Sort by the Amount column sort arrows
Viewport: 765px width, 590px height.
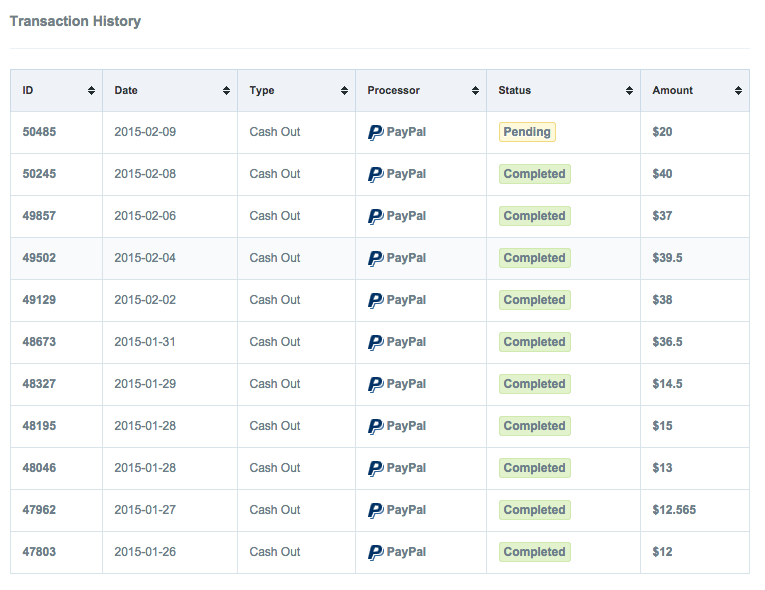pyautogui.click(x=738, y=91)
